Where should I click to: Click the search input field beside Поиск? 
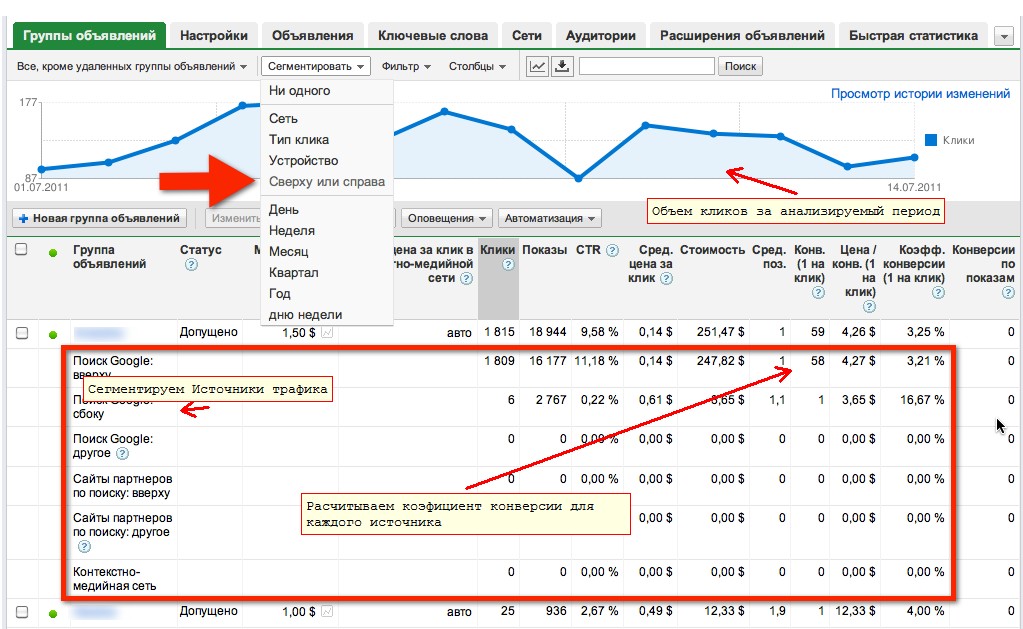click(647, 66)
